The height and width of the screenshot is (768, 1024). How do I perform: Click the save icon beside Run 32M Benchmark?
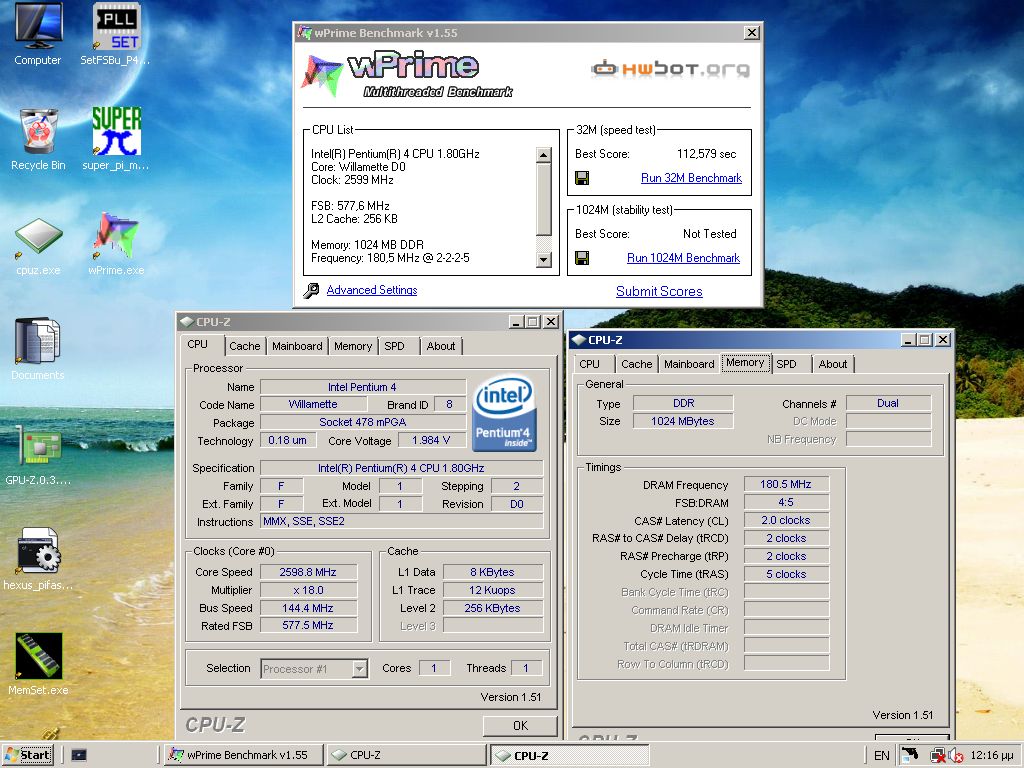[582, 178]
